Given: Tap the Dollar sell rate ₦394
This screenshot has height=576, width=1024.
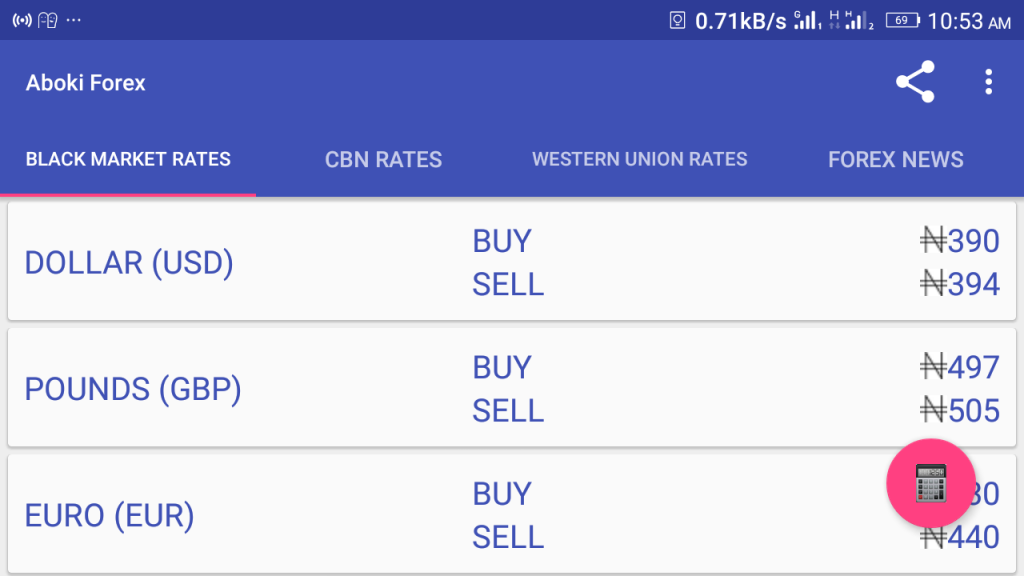Looking at the screenshot, I should 960,285.
